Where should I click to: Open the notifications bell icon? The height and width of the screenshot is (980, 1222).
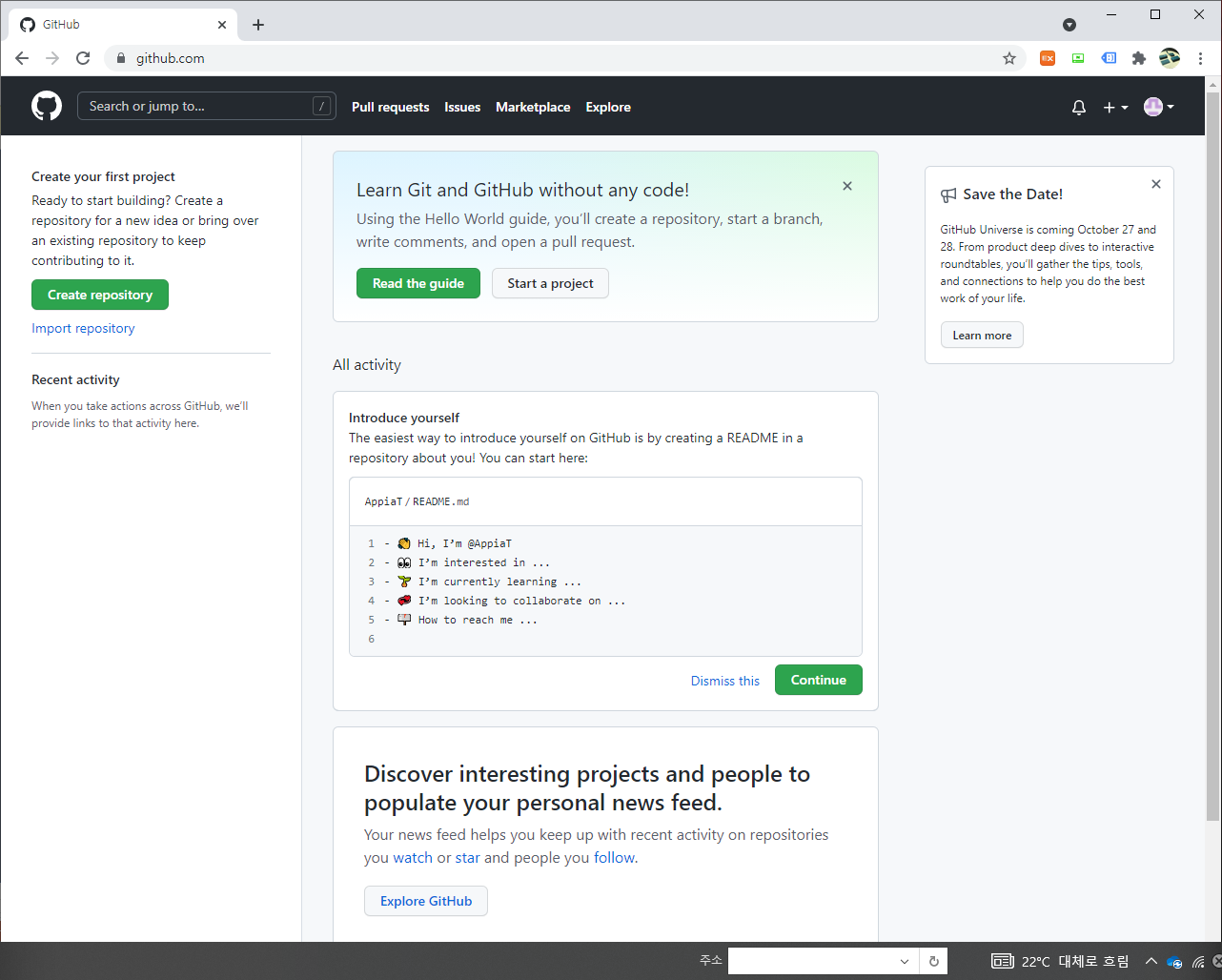coord(1079,108)
